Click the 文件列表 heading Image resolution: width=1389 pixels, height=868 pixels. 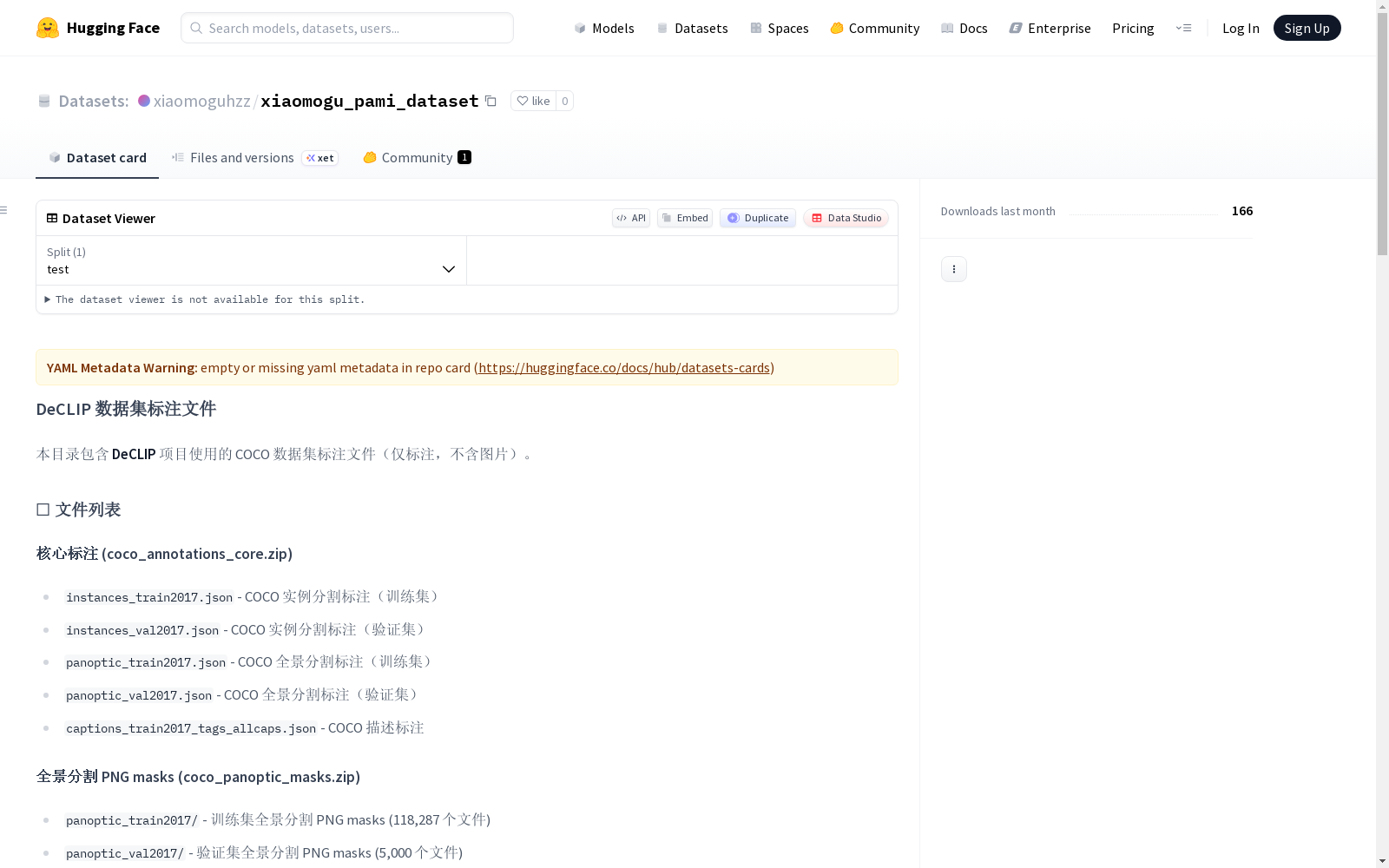click(x=78, y=510)
